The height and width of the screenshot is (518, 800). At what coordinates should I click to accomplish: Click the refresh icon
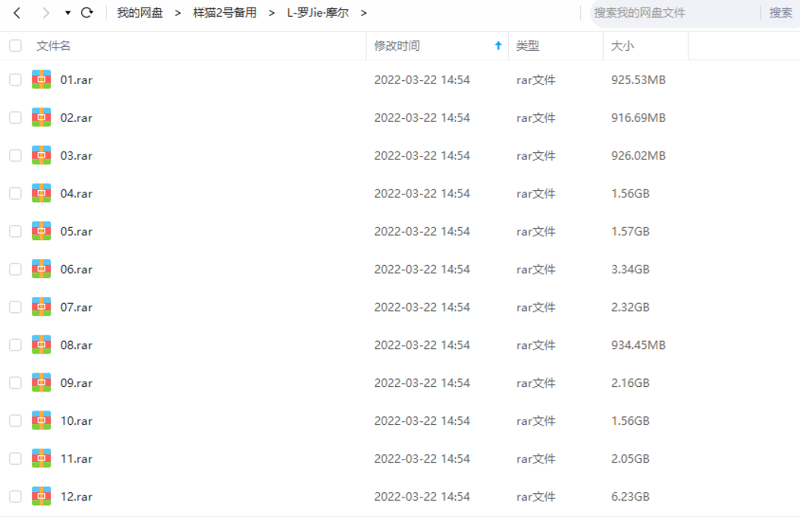click(x=87, y=13)
